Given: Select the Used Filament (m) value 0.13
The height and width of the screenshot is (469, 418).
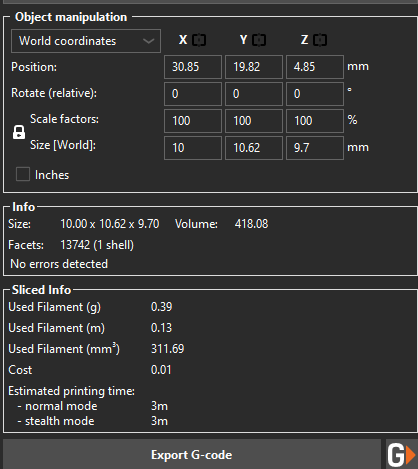Looking at the screenshot, I should 162,328.
